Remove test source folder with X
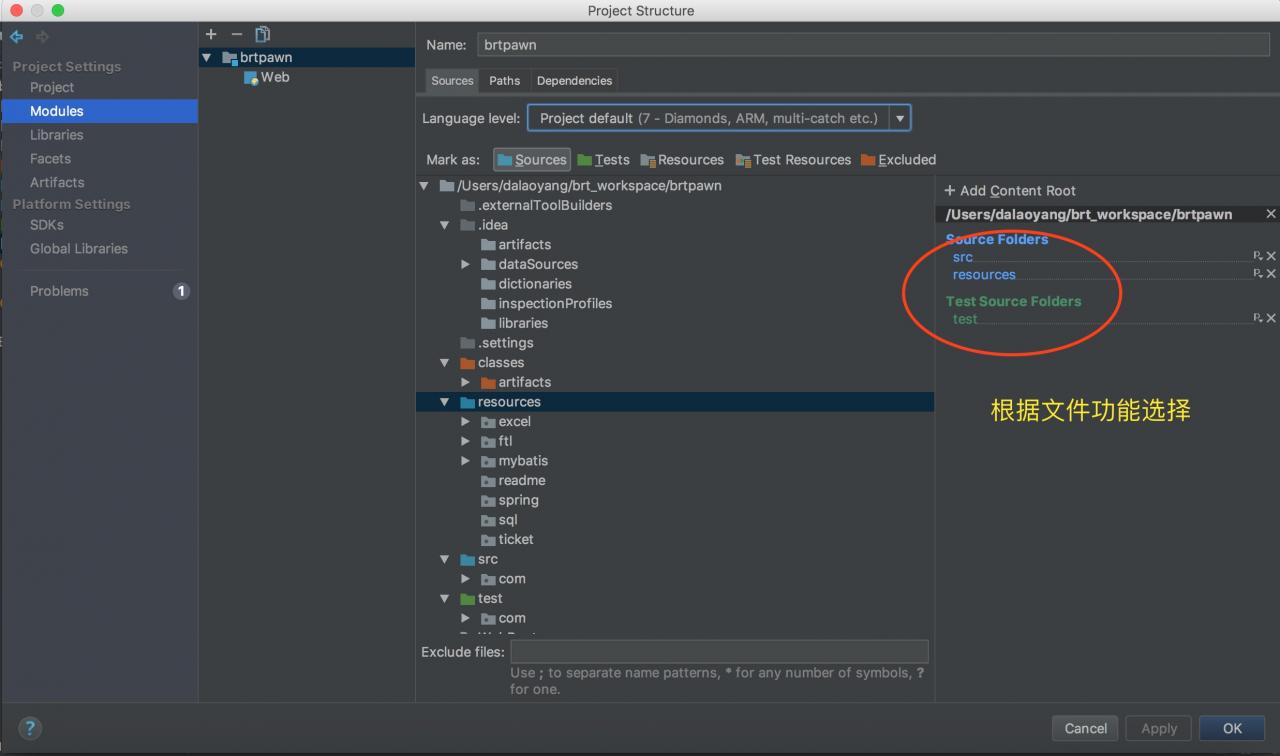This screenshot has width=1280, height=756. click(x=1271, y=318)
